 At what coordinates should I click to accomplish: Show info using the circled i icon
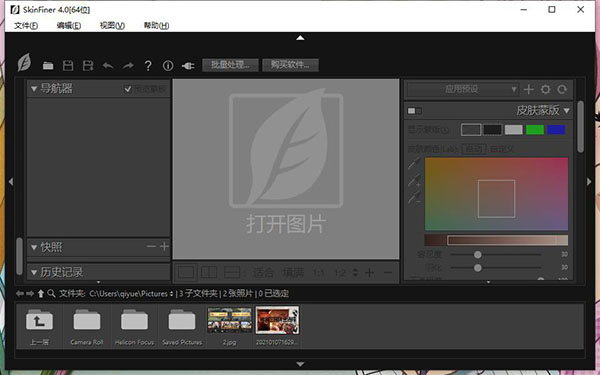pyautogui.click(x=168, y=66)
